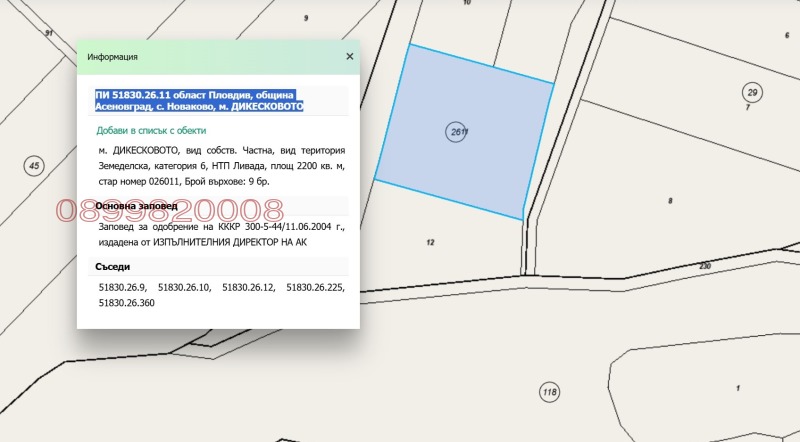
Task: Click the 'Информация' popup header
Action: click(113, 57)
